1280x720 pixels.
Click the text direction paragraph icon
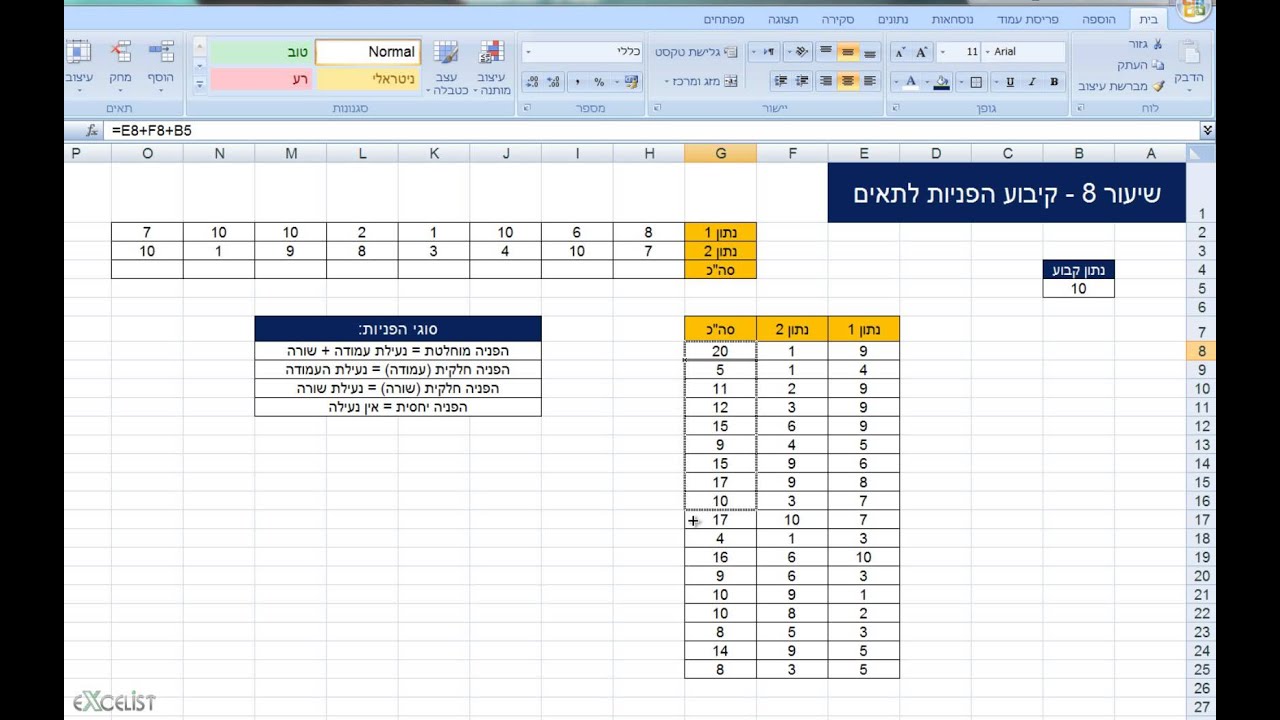769,51
